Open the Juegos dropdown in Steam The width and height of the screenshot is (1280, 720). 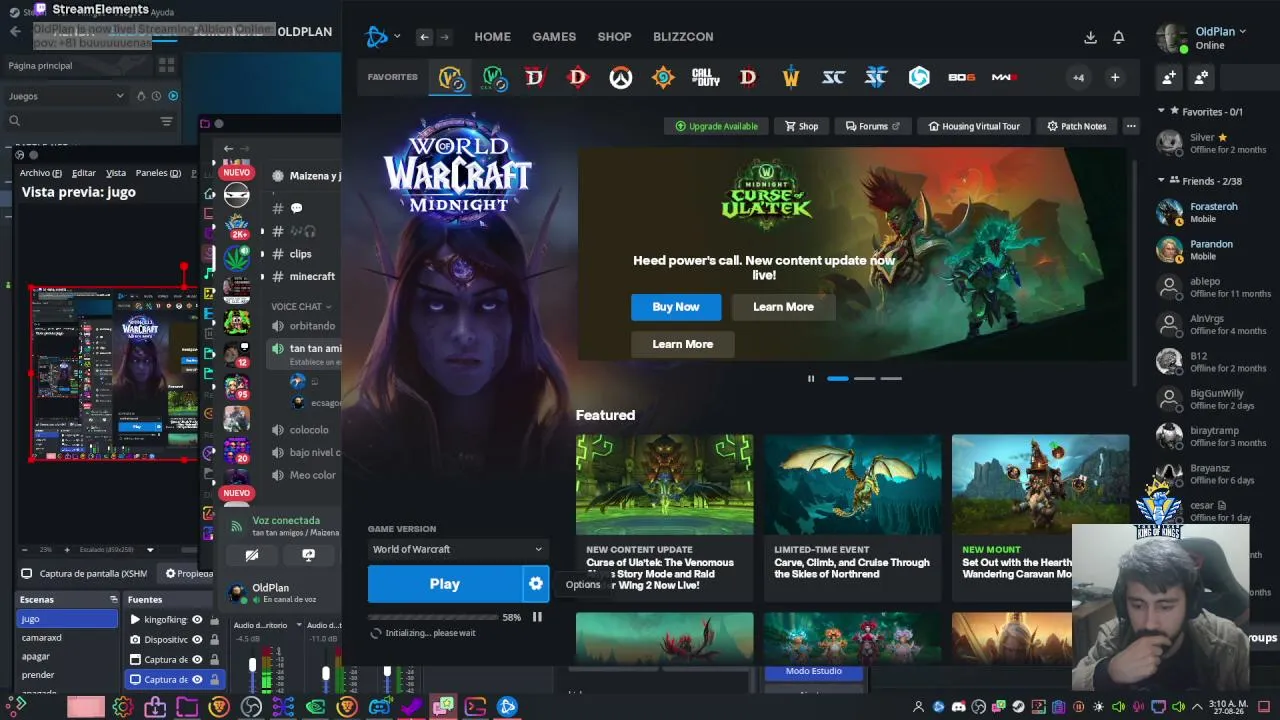(x=66, y=96)
